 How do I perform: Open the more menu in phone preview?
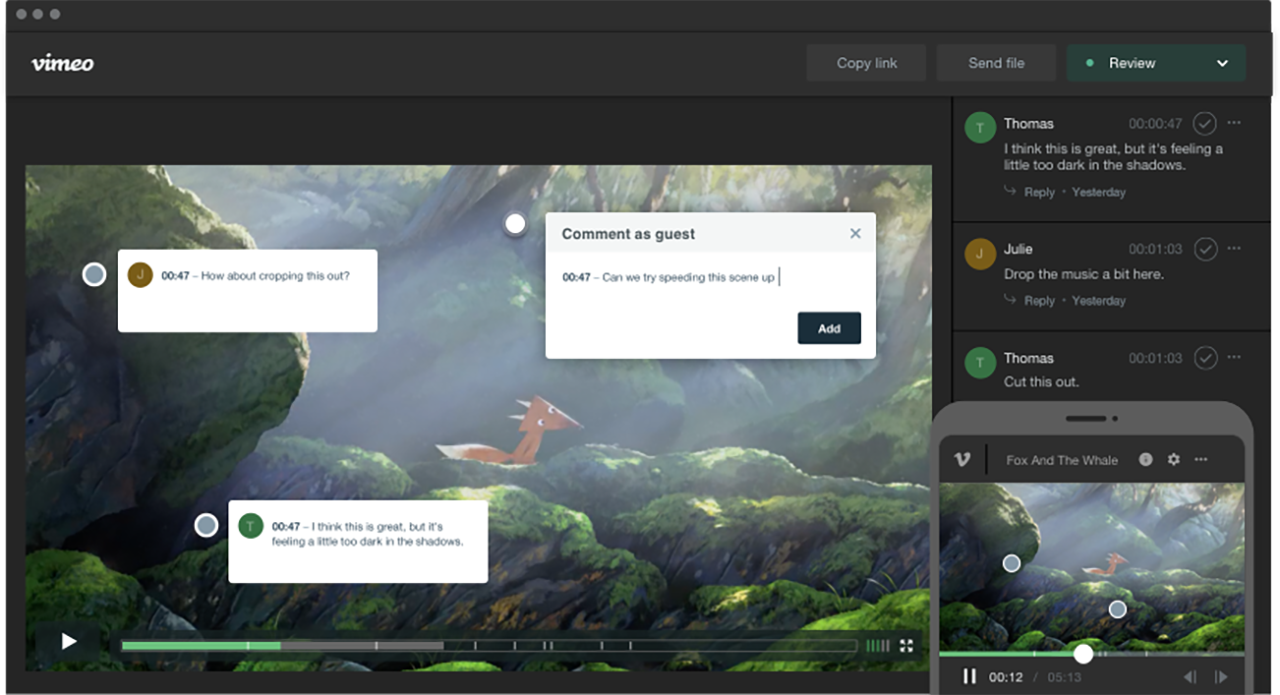pos(1201,459)
